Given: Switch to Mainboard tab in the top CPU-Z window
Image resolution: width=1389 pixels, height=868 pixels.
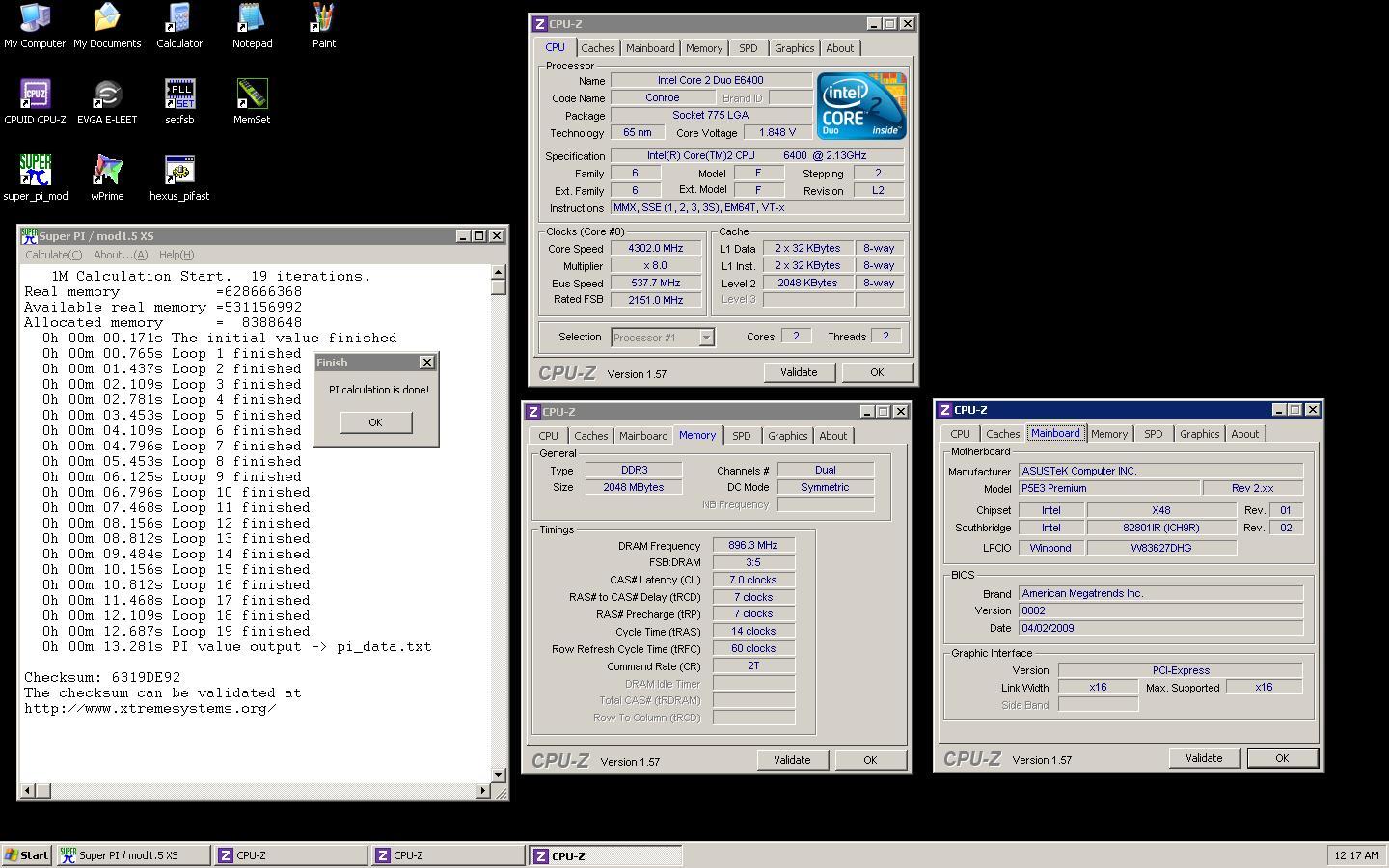Looking at the screenshot, I should pos(650,48).
